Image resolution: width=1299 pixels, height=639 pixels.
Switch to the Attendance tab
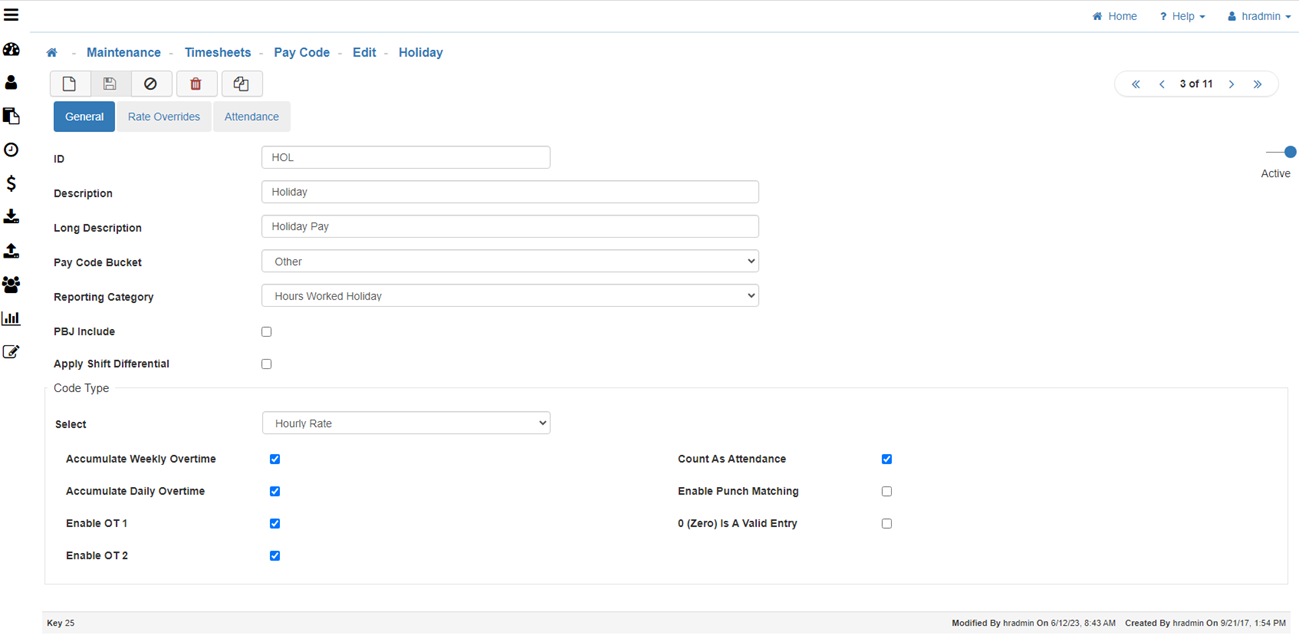251,117
